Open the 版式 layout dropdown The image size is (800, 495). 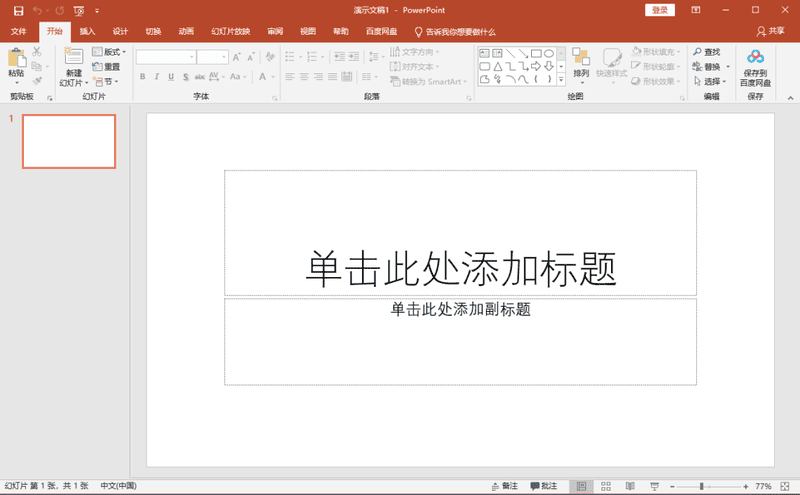(109, 52)
